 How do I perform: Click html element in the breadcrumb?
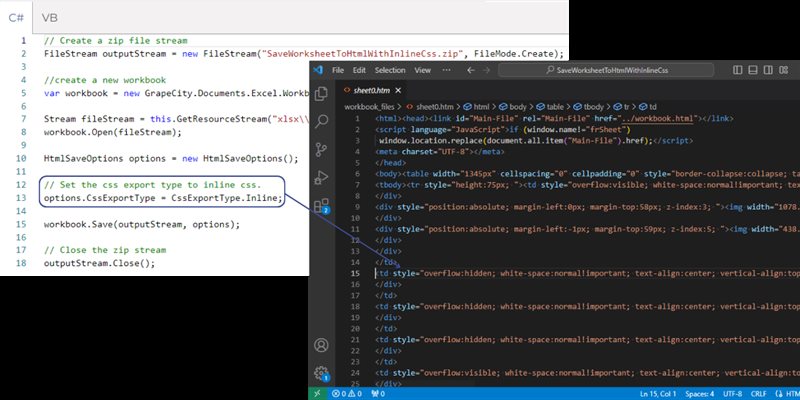(477, 107)
